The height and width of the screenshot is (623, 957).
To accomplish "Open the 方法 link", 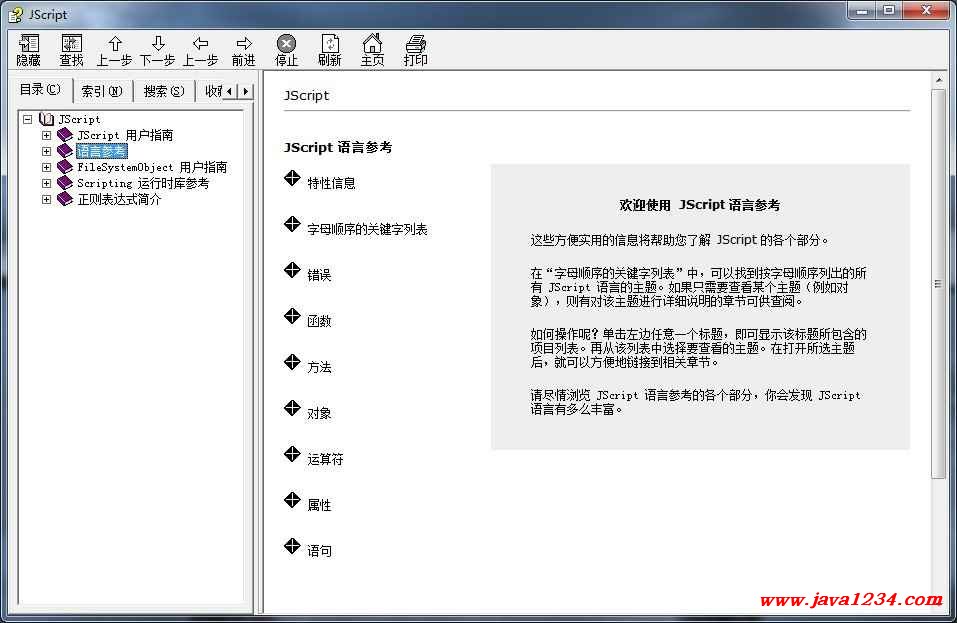I will (319, 367).
